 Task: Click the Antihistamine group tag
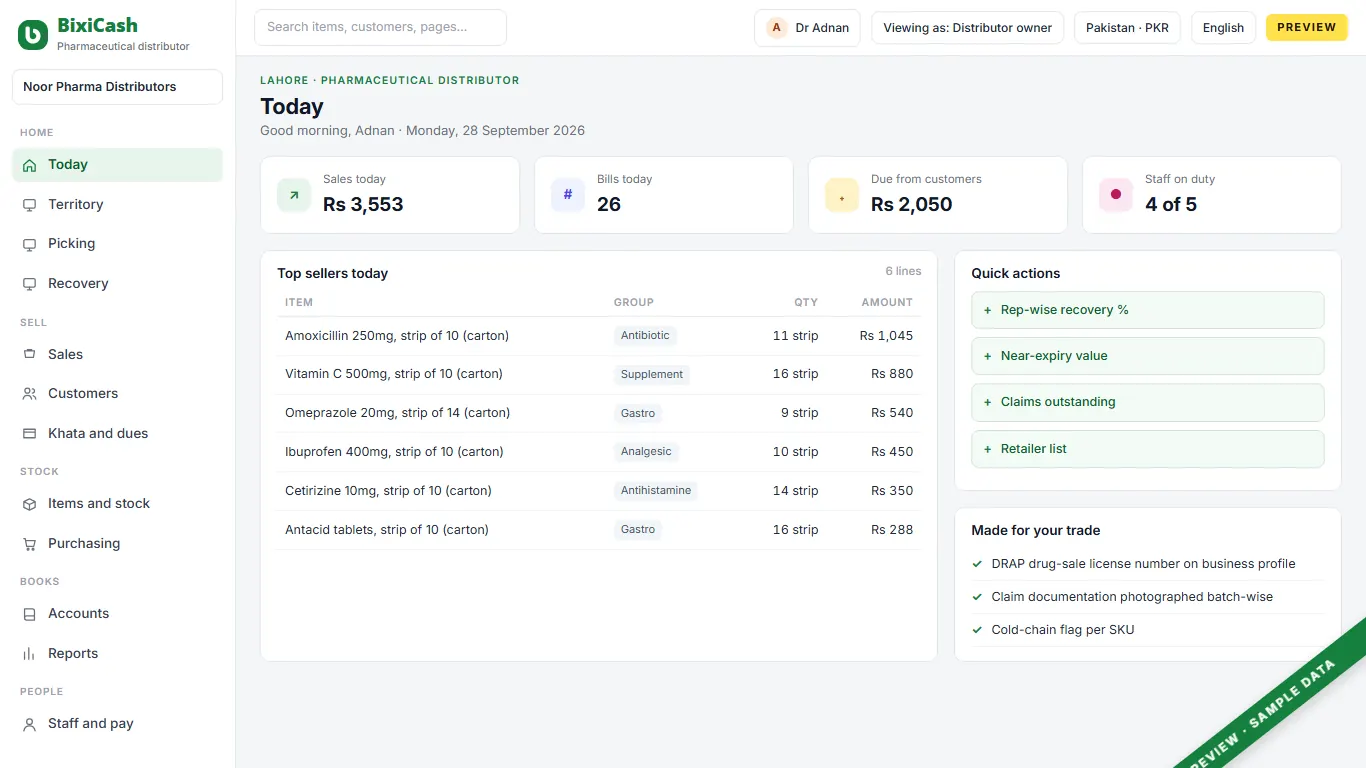(656, 491)
